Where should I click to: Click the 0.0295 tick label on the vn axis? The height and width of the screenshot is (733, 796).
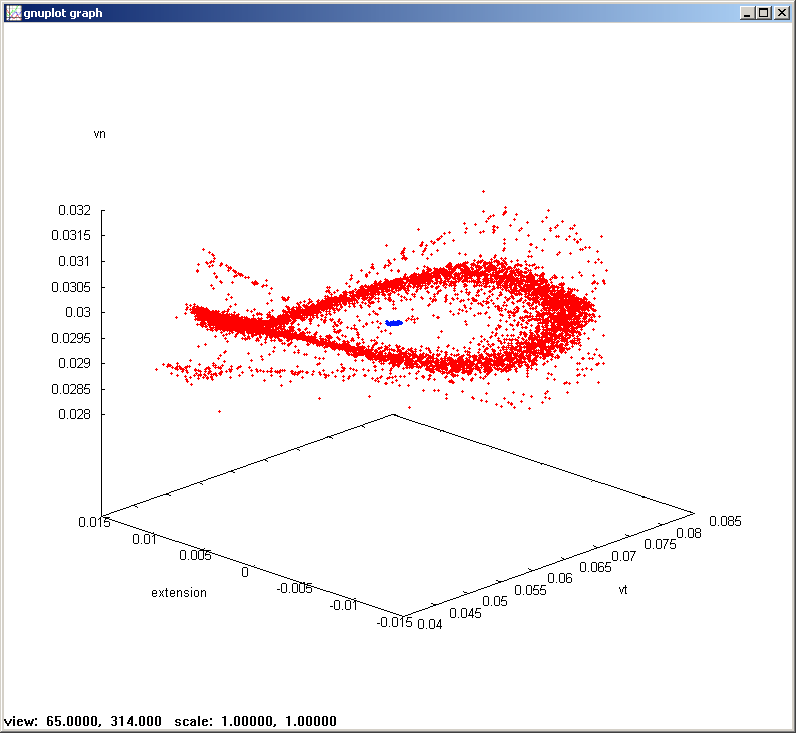coord(71,338)
